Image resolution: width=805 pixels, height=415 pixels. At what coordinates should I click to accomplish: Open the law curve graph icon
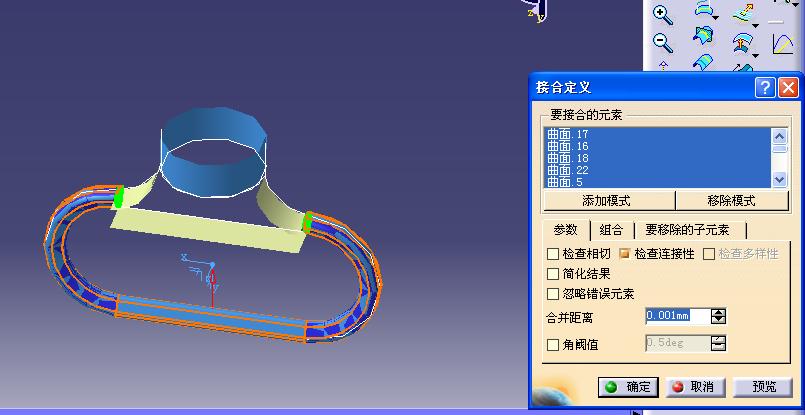coord(783,44)
